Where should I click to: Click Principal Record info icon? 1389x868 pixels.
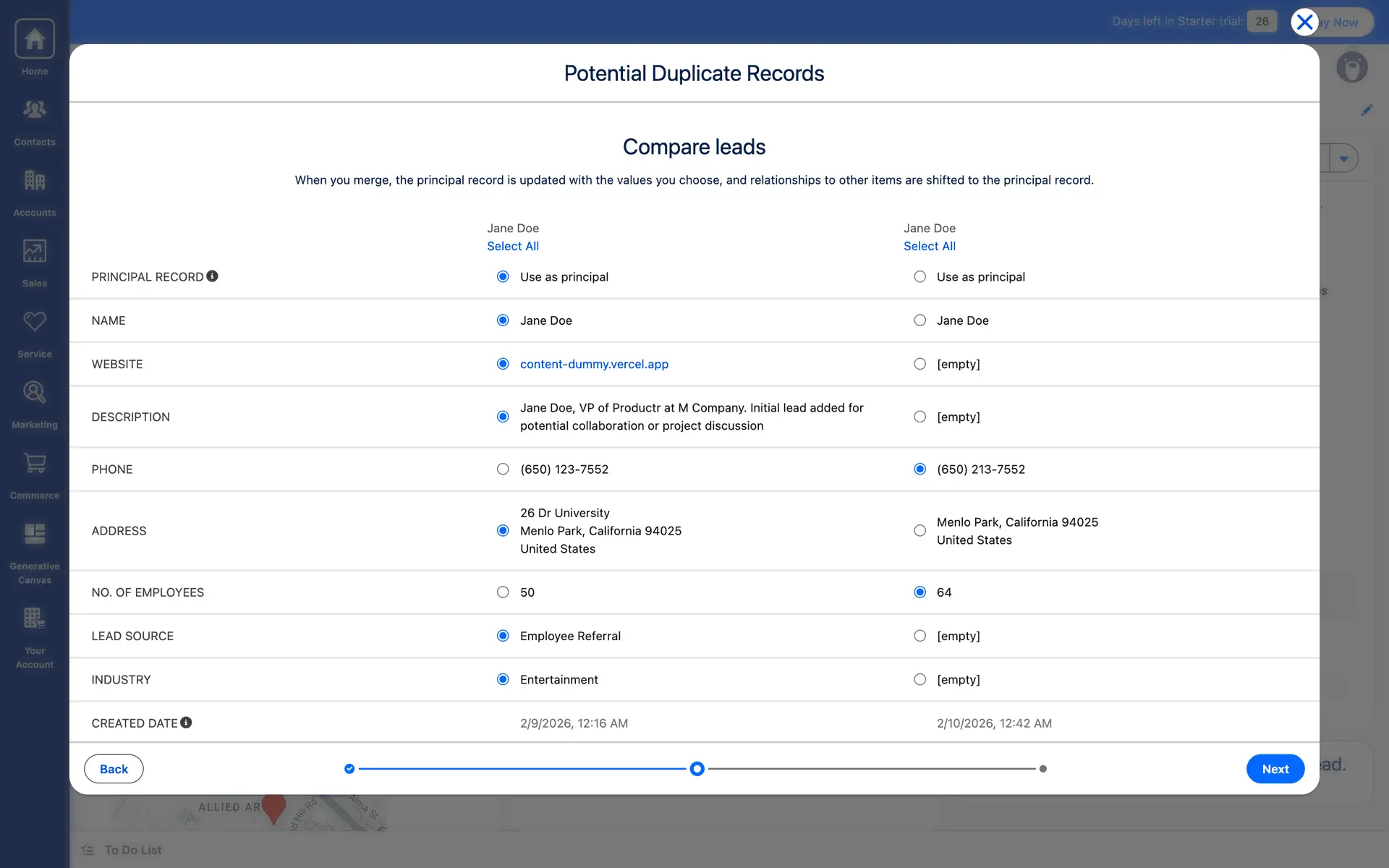point(212,276)
